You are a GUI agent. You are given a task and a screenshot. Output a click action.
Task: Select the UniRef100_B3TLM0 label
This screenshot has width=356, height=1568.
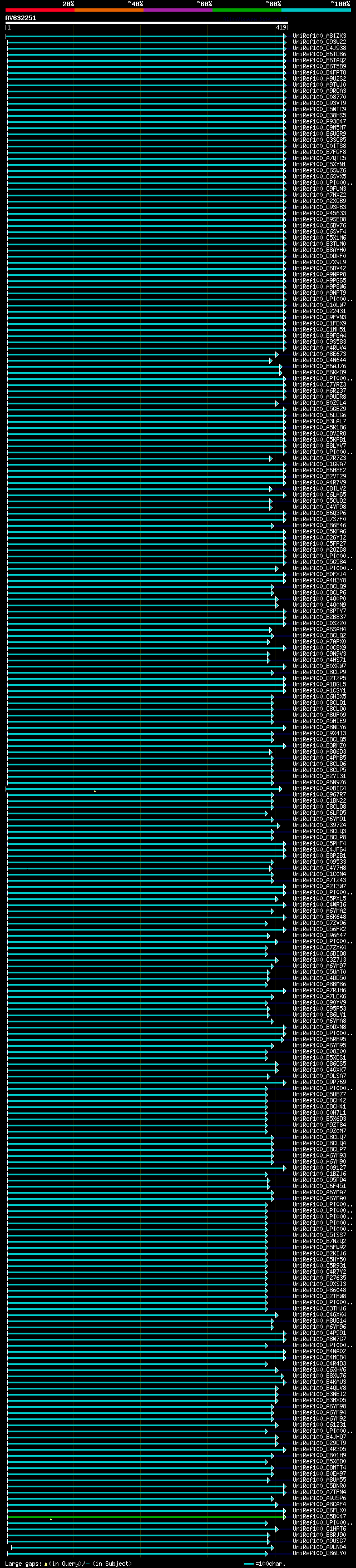tap(319, 244)
